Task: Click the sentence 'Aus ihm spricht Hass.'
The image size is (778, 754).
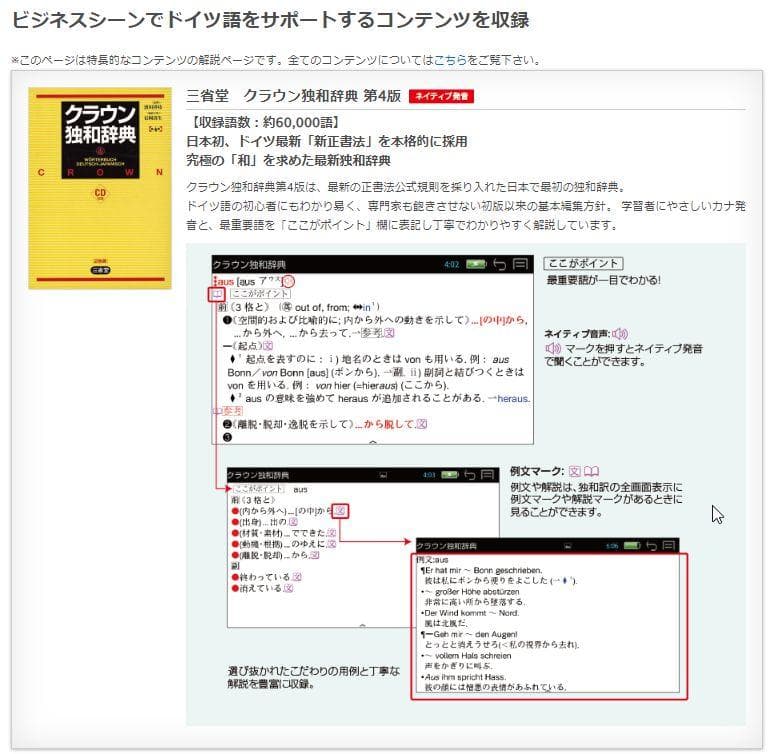Action: click(465, 677)
